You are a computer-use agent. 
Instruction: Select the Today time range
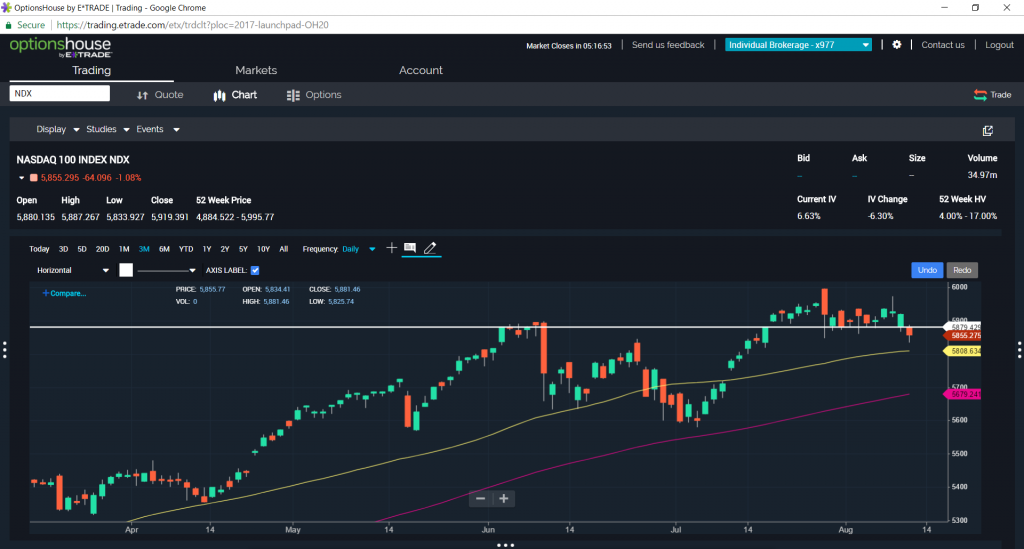(39, 249)
